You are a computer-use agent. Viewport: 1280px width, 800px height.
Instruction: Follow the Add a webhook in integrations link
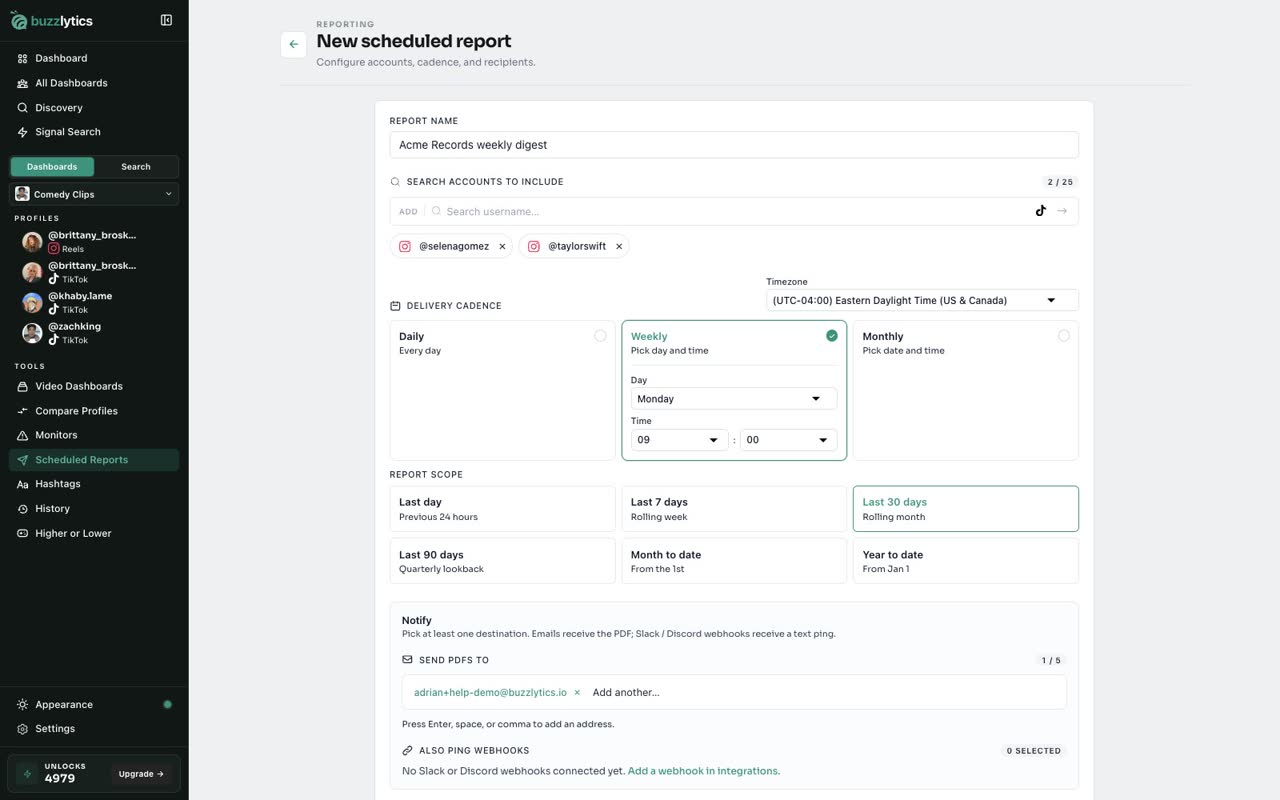703,771
